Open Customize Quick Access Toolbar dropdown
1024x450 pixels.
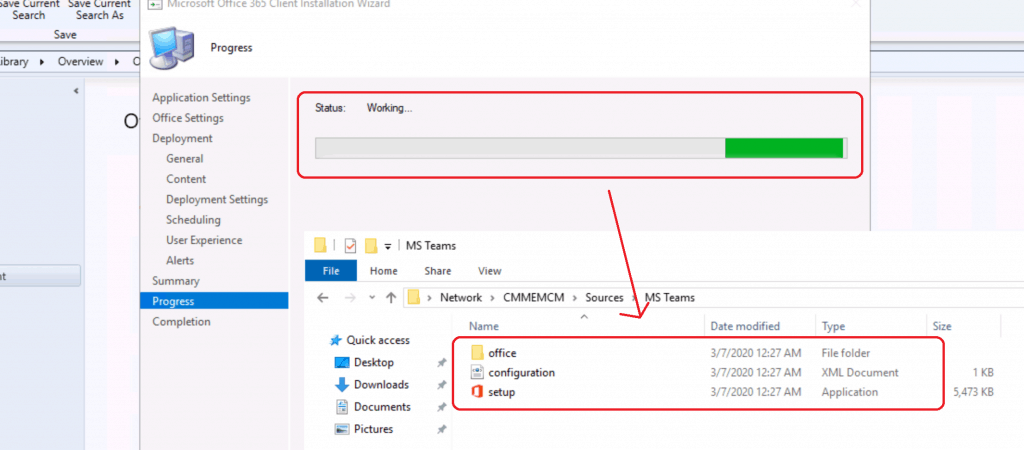click(x=388, y=246)
